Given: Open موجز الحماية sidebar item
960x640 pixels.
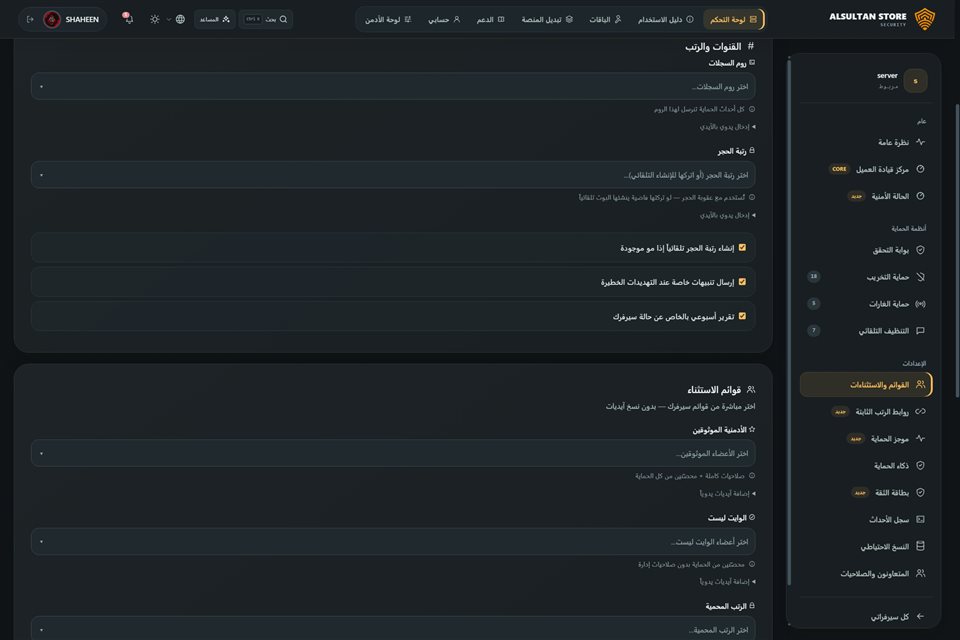Looking at the screenshot, I should tap(865, 439).
